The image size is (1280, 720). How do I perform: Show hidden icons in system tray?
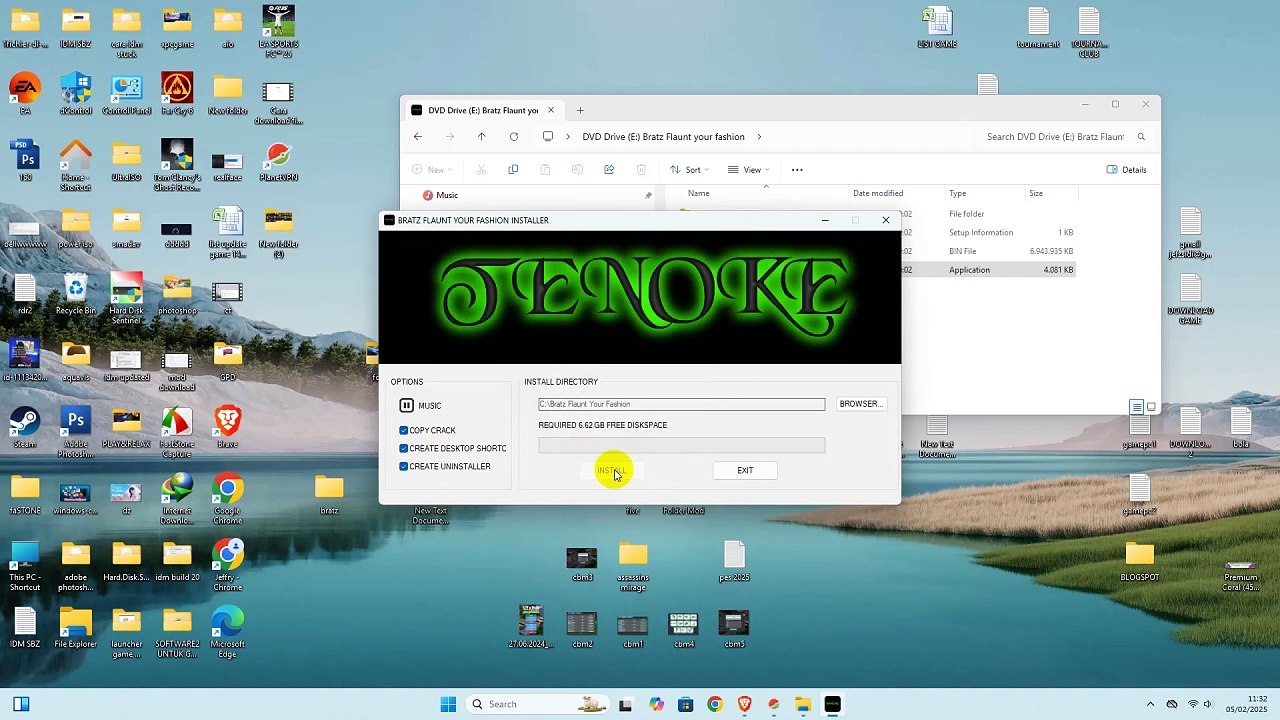(1150, 704)
